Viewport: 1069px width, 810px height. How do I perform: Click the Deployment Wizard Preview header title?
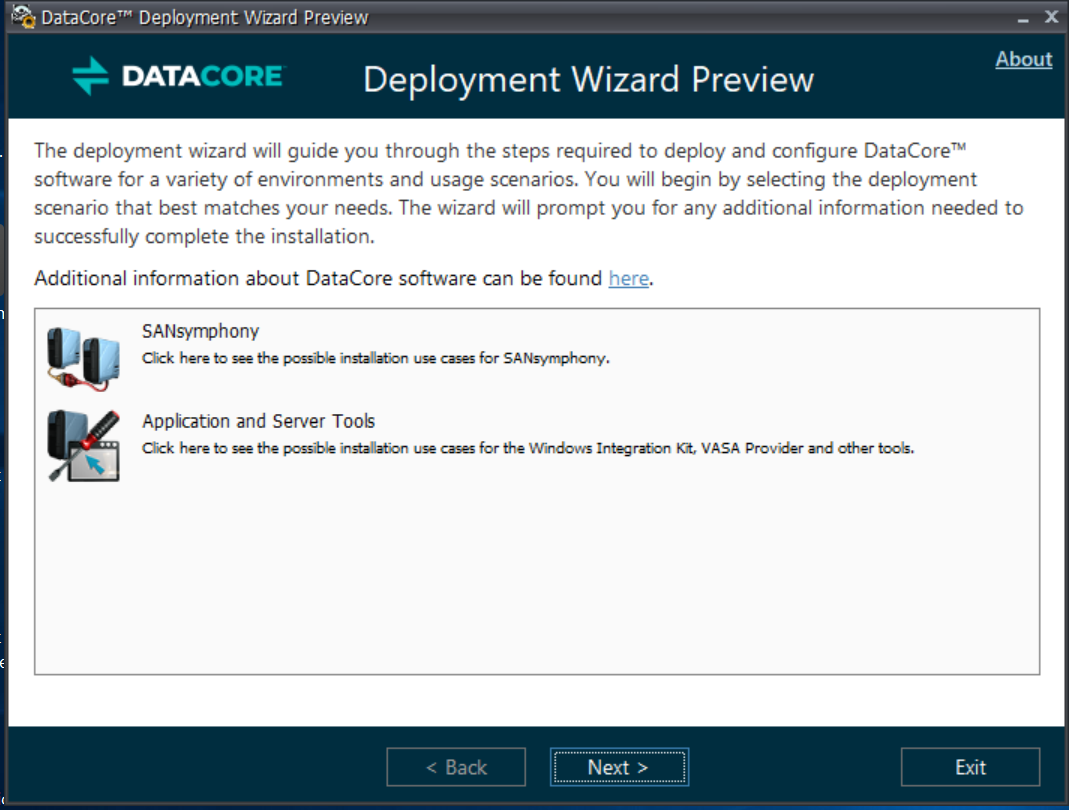click(x=588, y=80)
